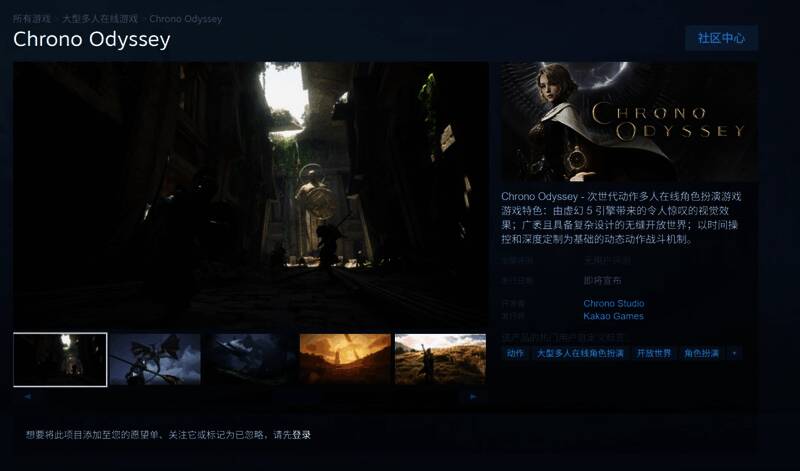
Task: Click the Chrono Odyssey breadcrumb link
Action: [185, 18]
